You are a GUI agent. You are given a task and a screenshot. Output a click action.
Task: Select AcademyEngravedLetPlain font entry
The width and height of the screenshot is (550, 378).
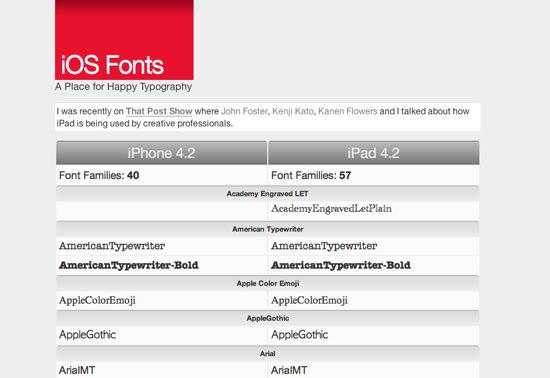click(x=331, y=209)
